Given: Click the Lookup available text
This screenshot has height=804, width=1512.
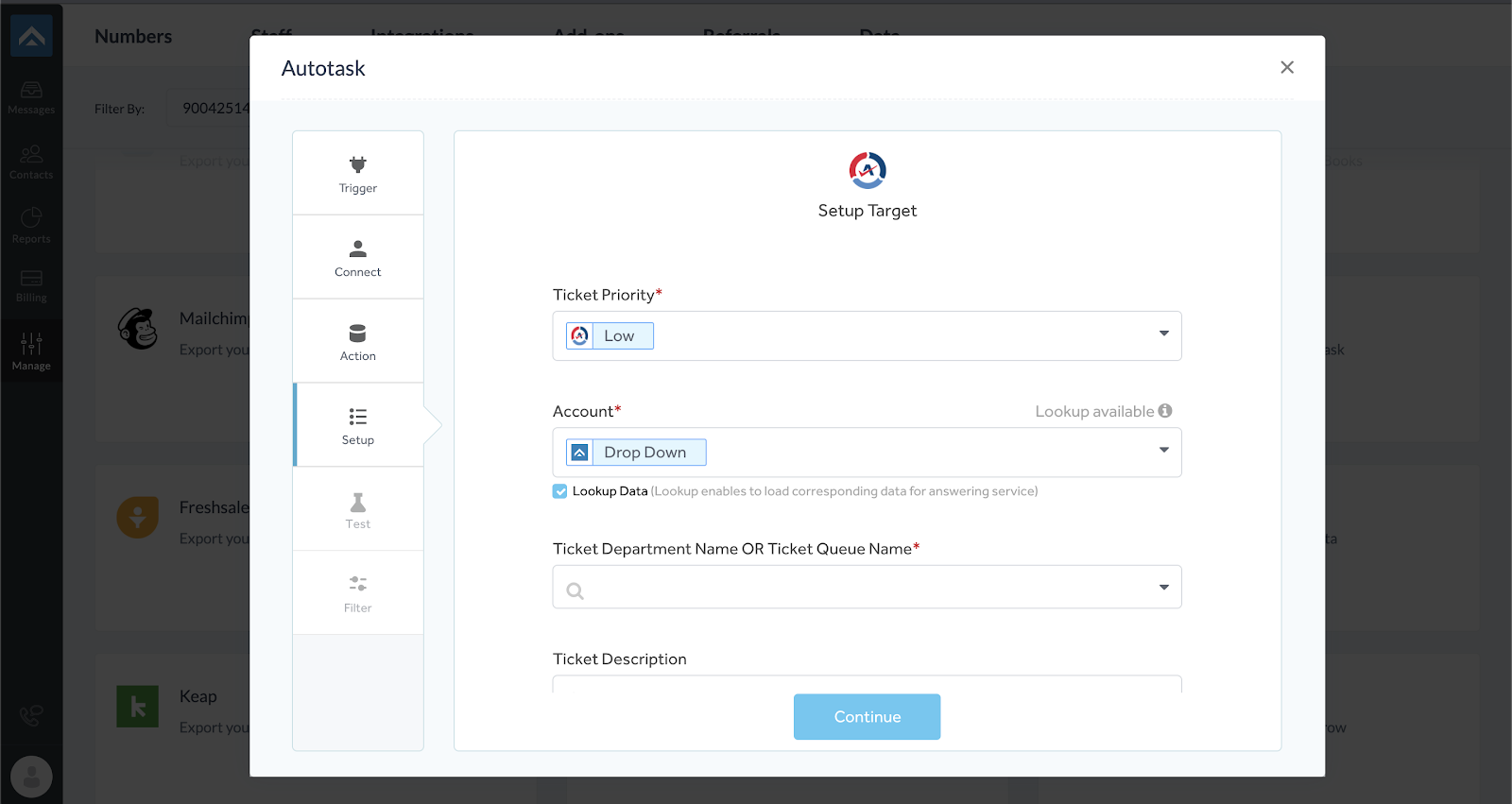Looking at the screenshot, I should (x=1094, y=411).
